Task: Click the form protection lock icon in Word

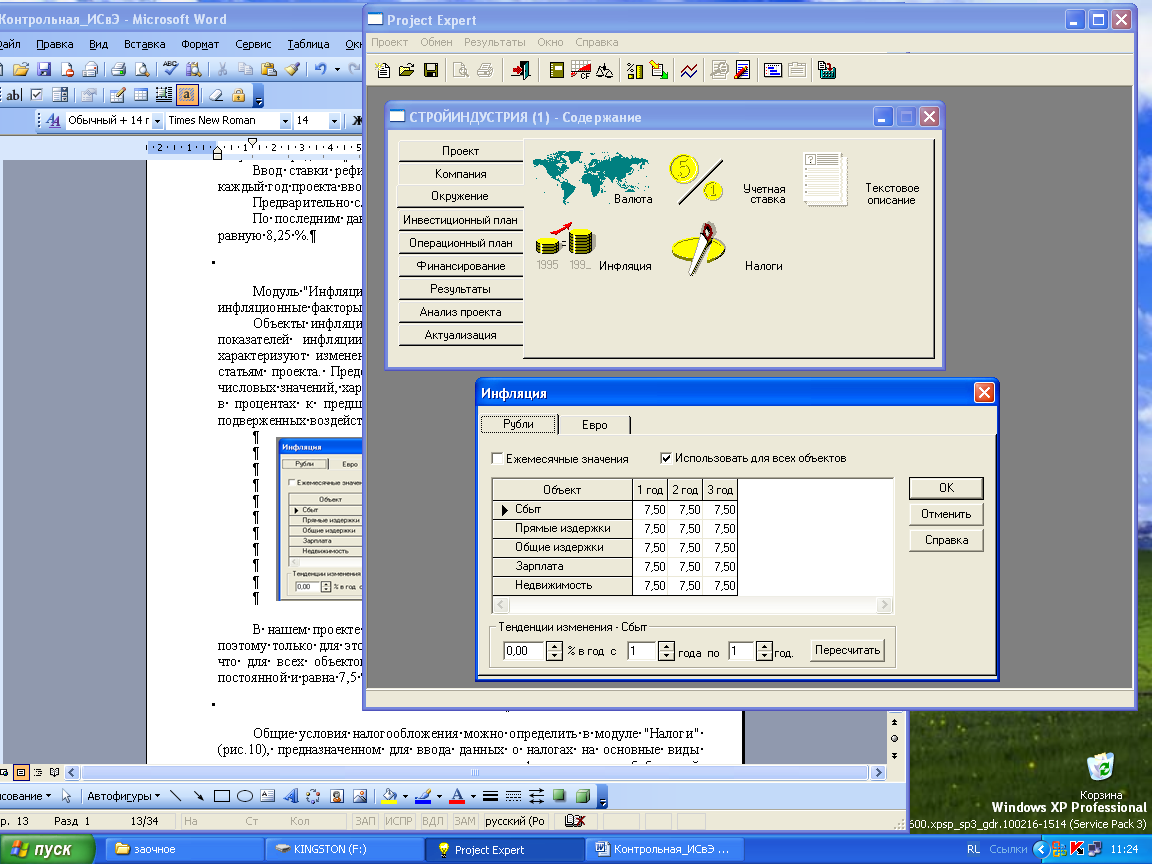Action: 239,95
